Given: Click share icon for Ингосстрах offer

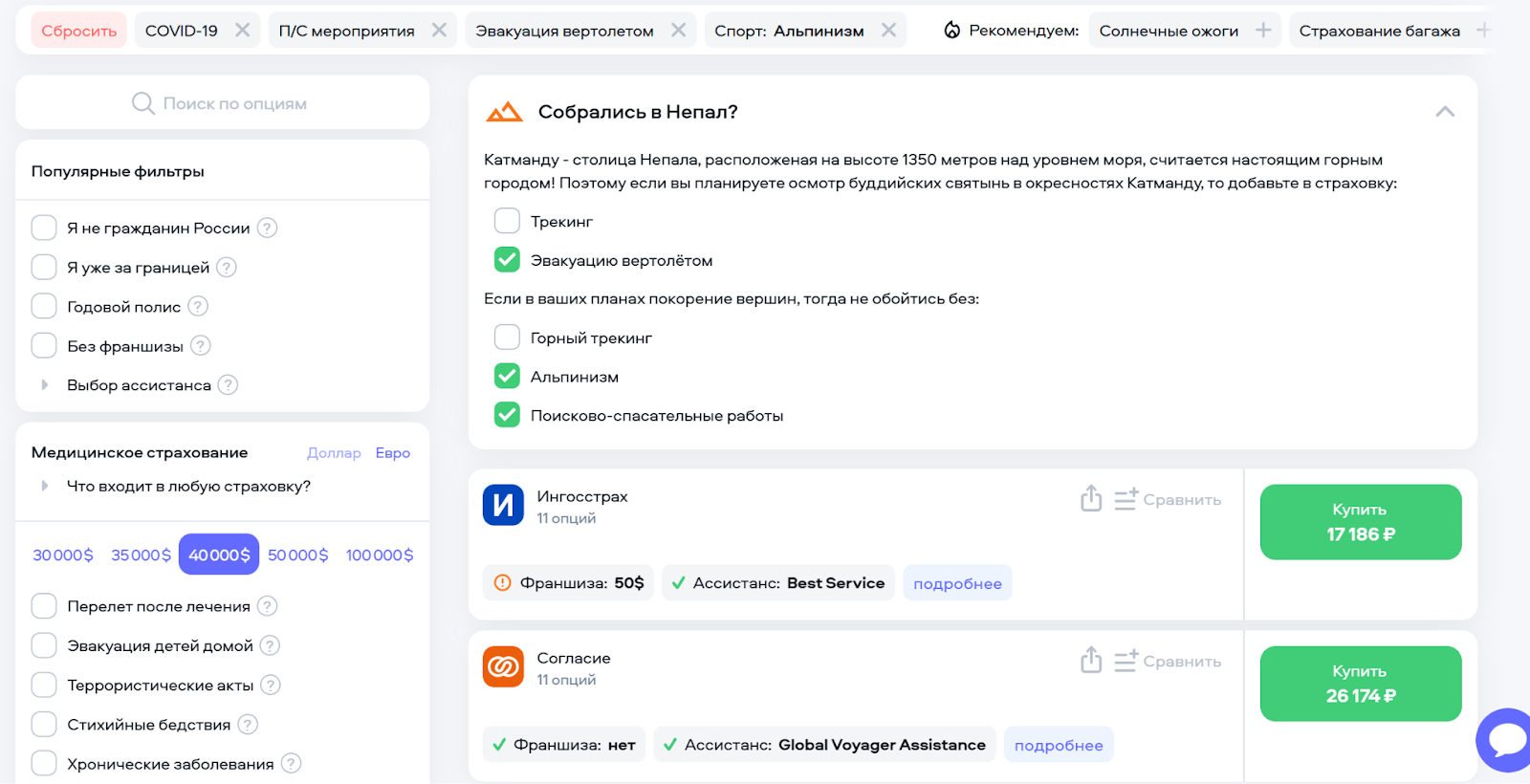Looking at the screenshot, I should coord(1091,498).
